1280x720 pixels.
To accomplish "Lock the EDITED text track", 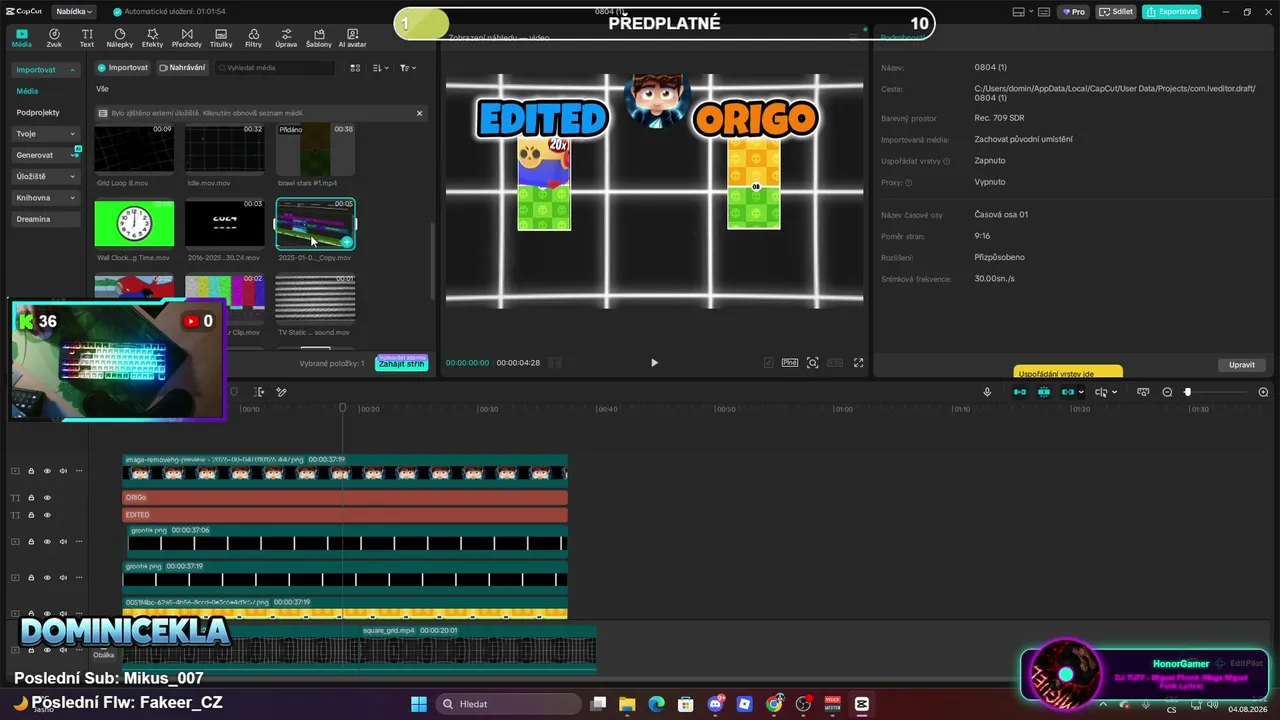I will coord(31,515).
